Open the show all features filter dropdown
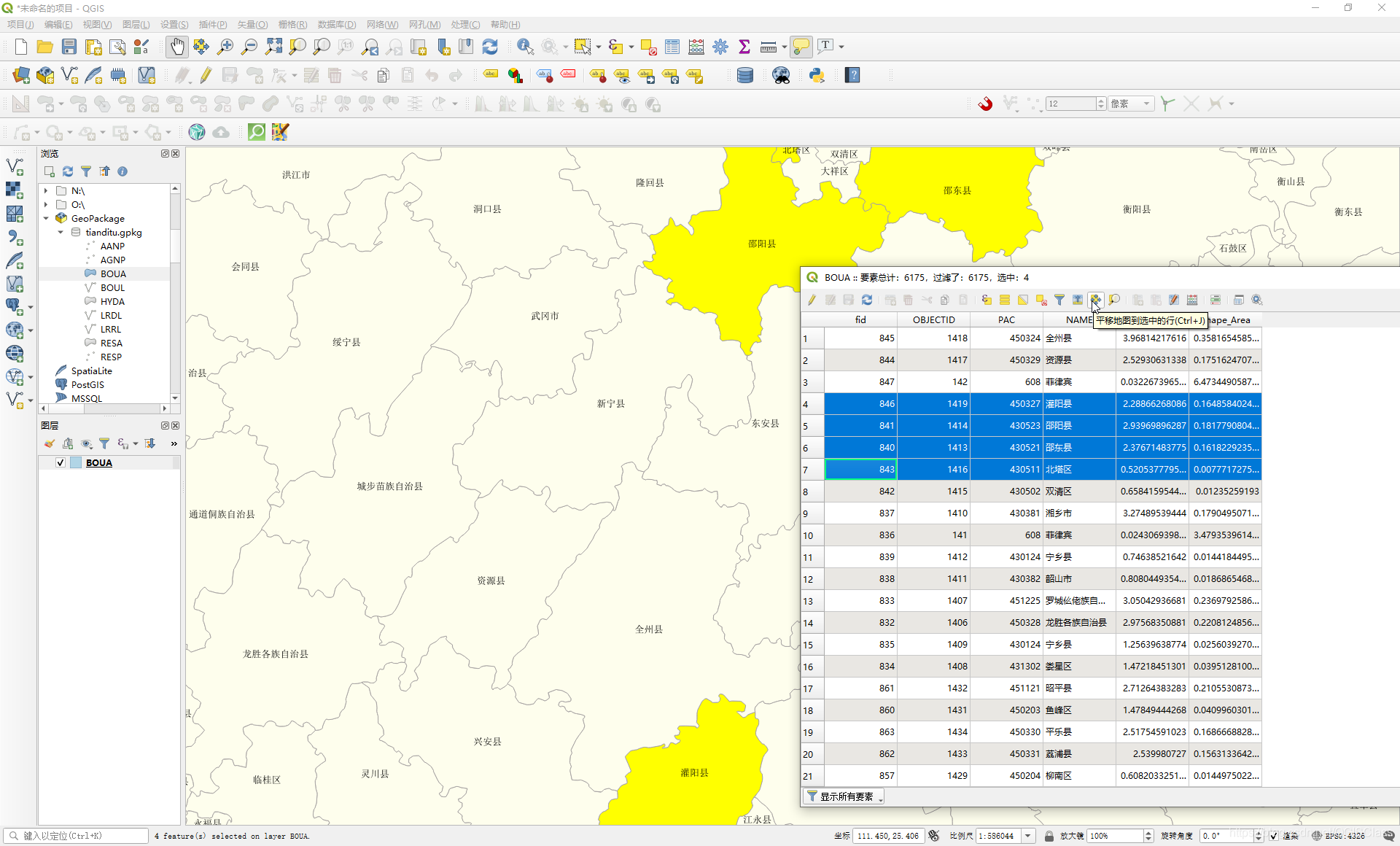The height and width of the screenshot is (846, 1400). point(844,796)
